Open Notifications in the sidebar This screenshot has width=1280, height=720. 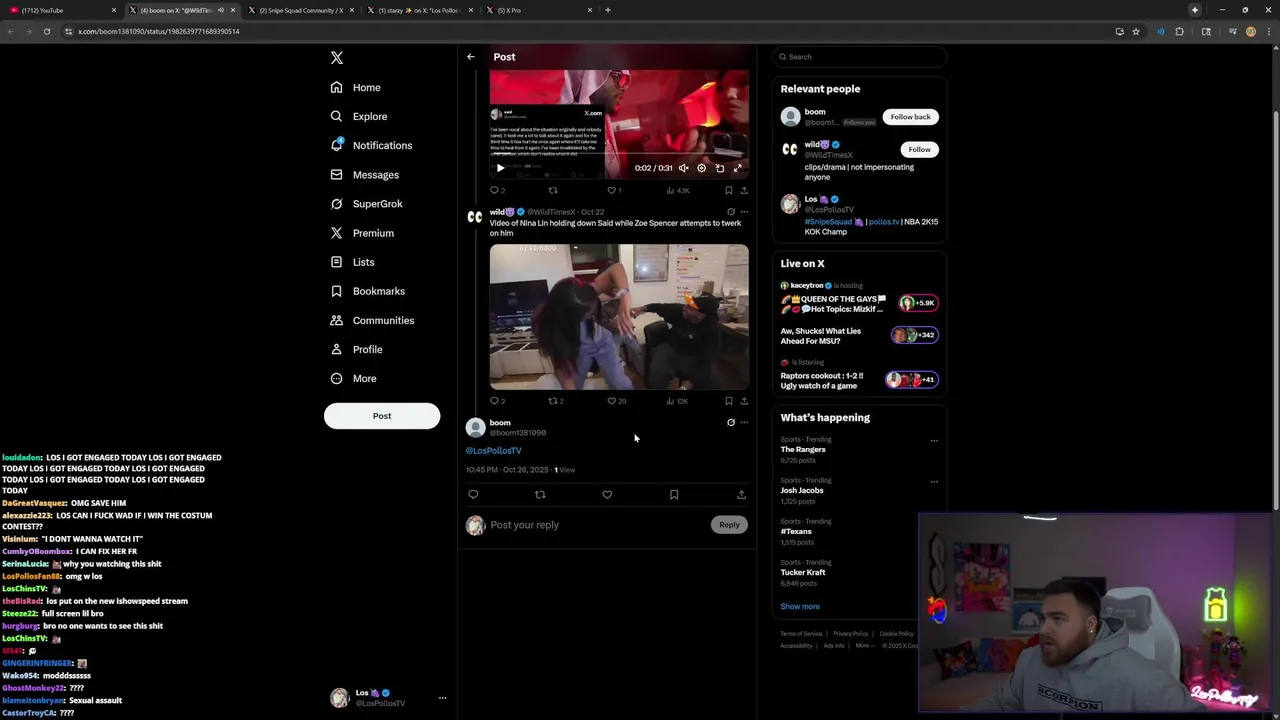coord(371,146)
